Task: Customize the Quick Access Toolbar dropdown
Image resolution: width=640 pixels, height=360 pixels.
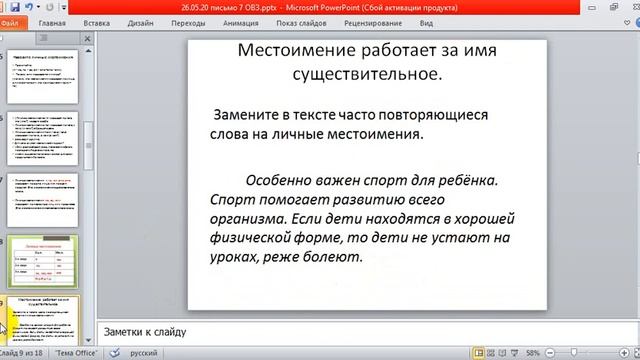Action: click(x=64, y=7)
